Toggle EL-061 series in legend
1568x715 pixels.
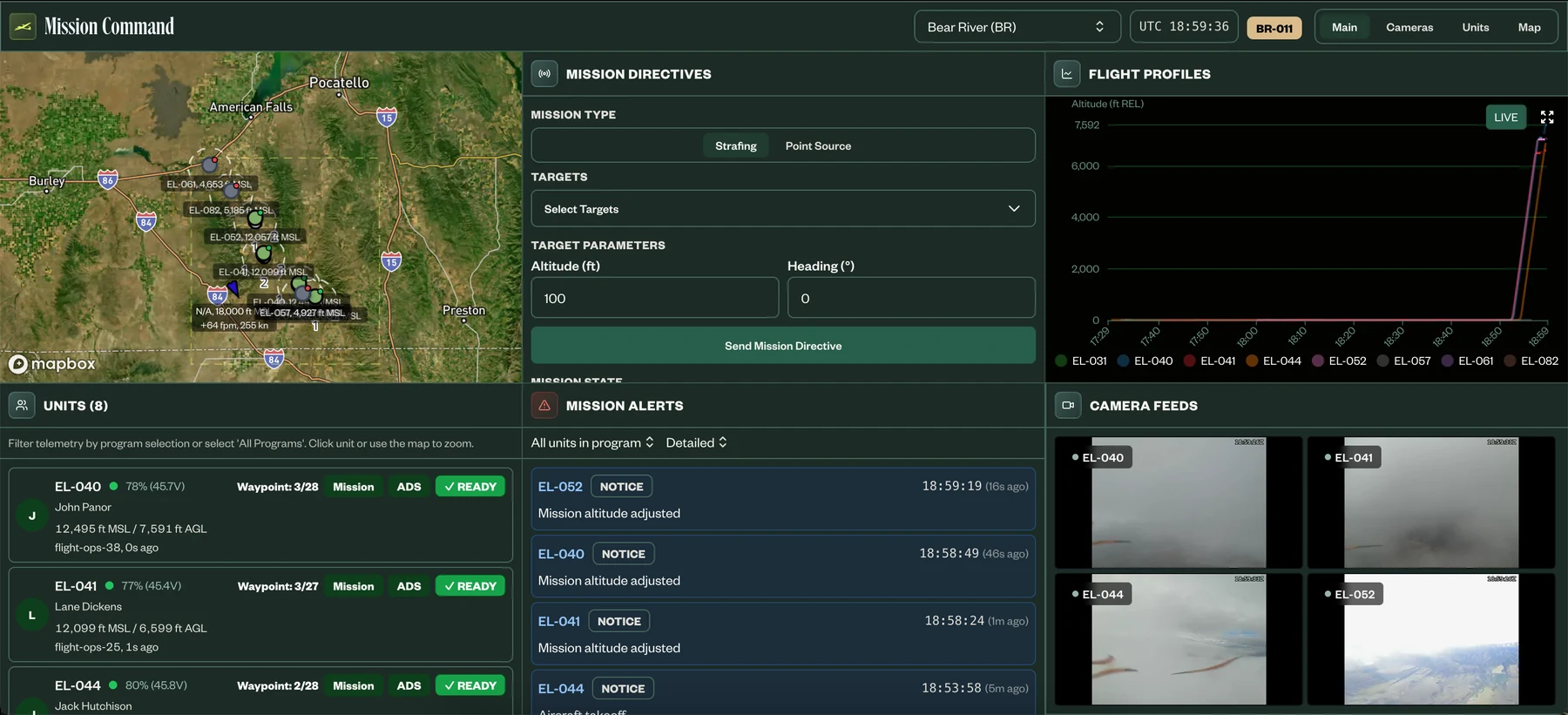1467,361
